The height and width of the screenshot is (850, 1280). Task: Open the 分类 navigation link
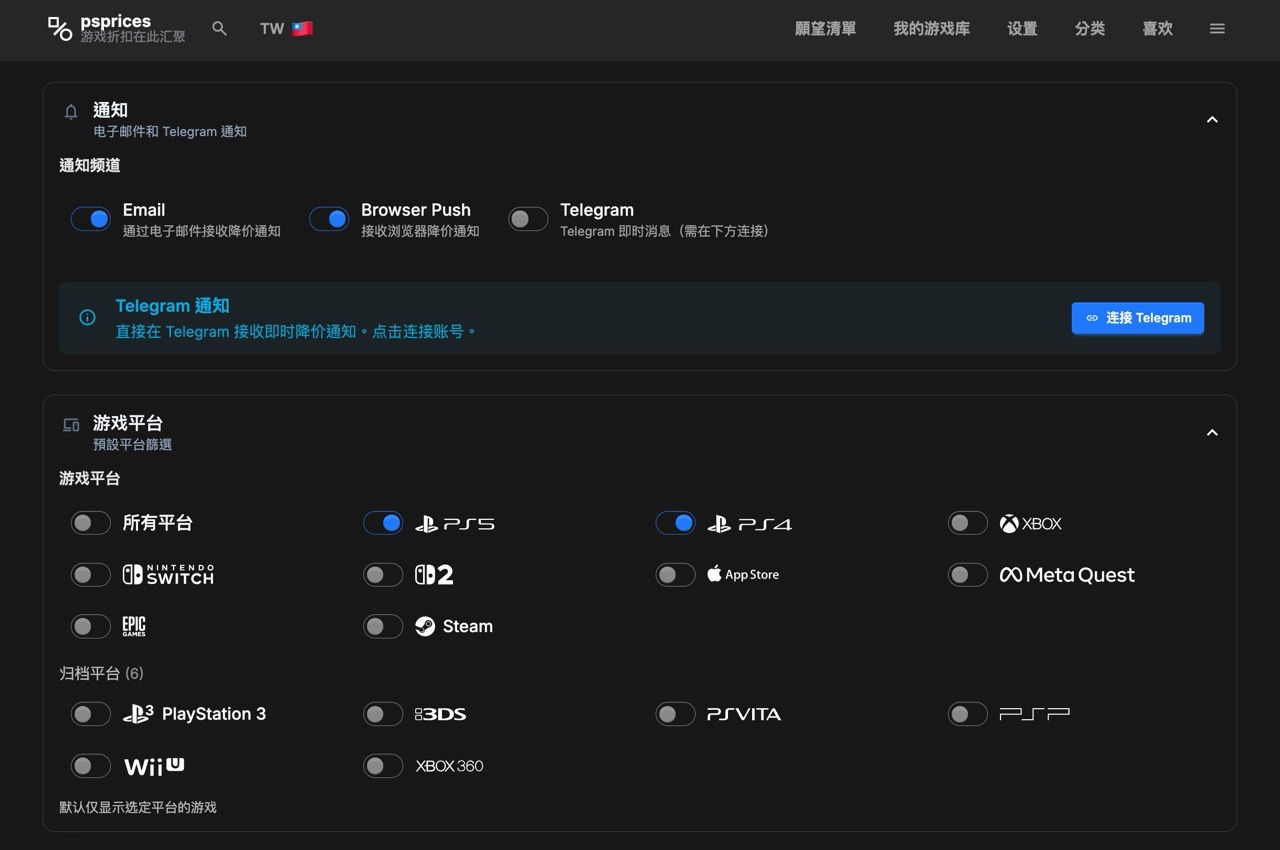click(x=1089, y=29)
